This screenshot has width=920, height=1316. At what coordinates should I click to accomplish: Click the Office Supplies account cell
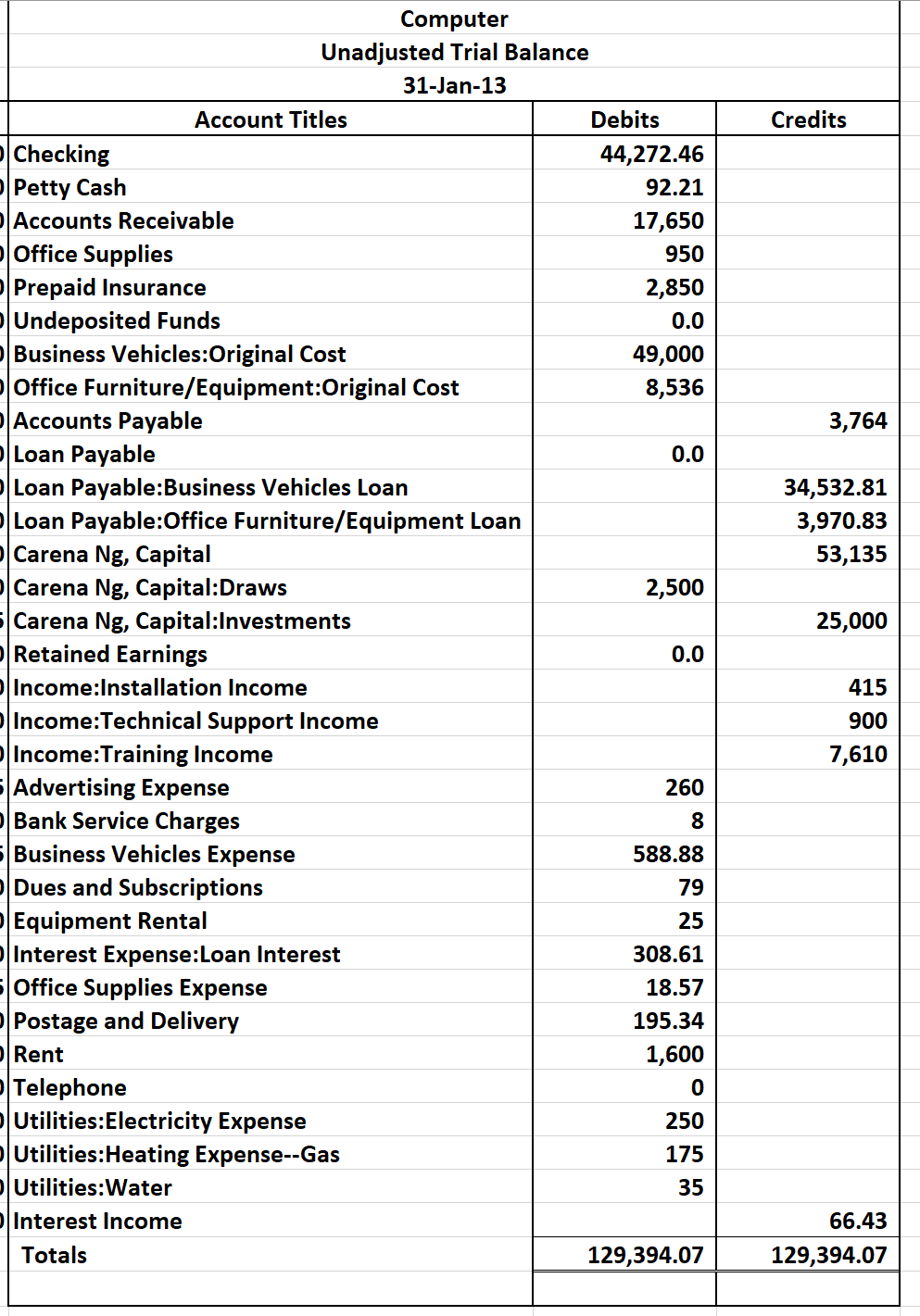pos(92,254)
